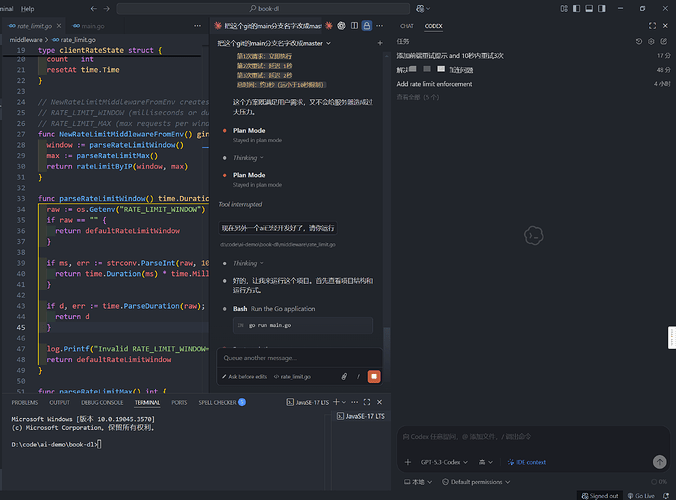Open the Customize Layout icon
676x500 pixels.
click(x=564, y=9)
